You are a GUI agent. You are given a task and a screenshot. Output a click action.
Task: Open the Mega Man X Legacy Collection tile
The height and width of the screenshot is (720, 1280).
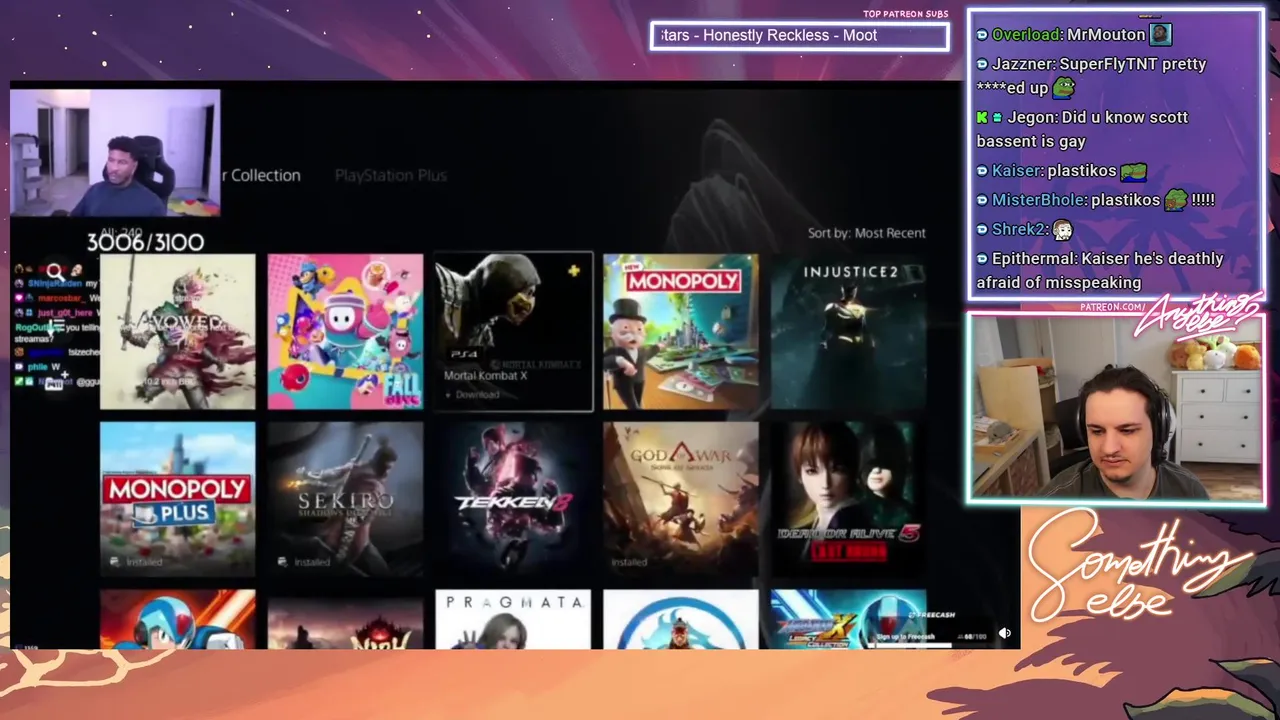(x=849, y=619)
